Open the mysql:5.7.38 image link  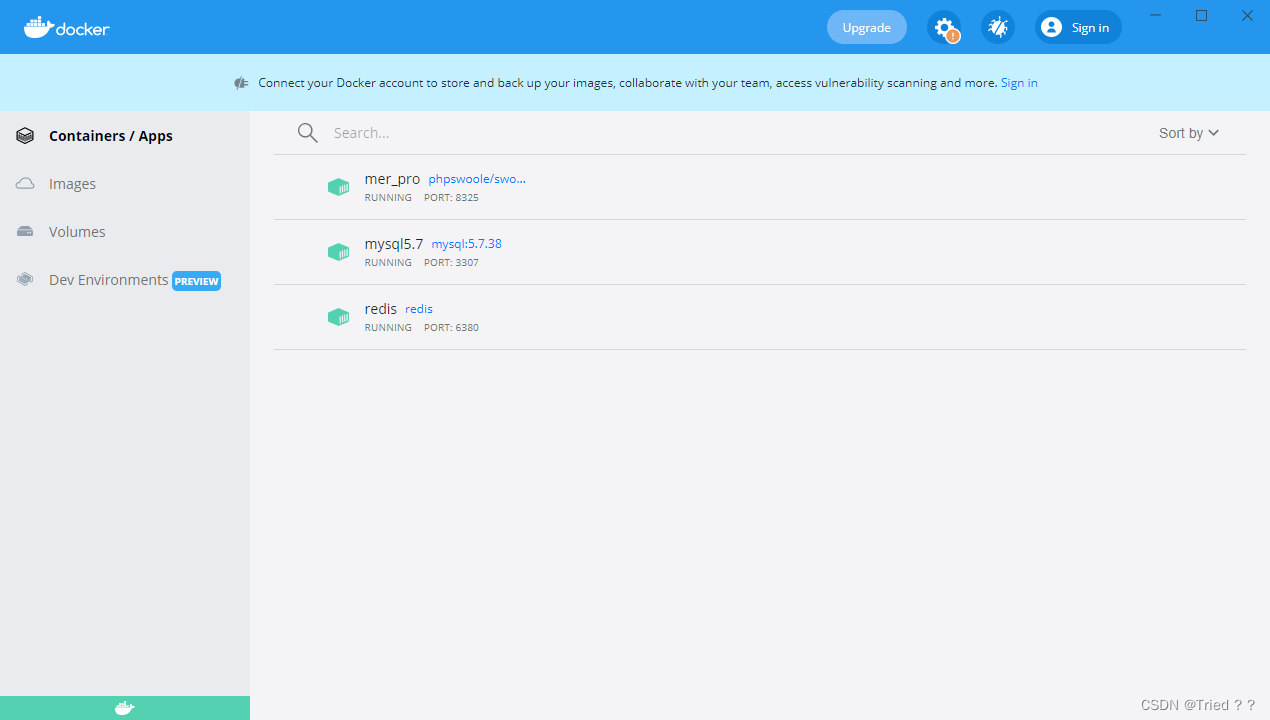[466, 244]
